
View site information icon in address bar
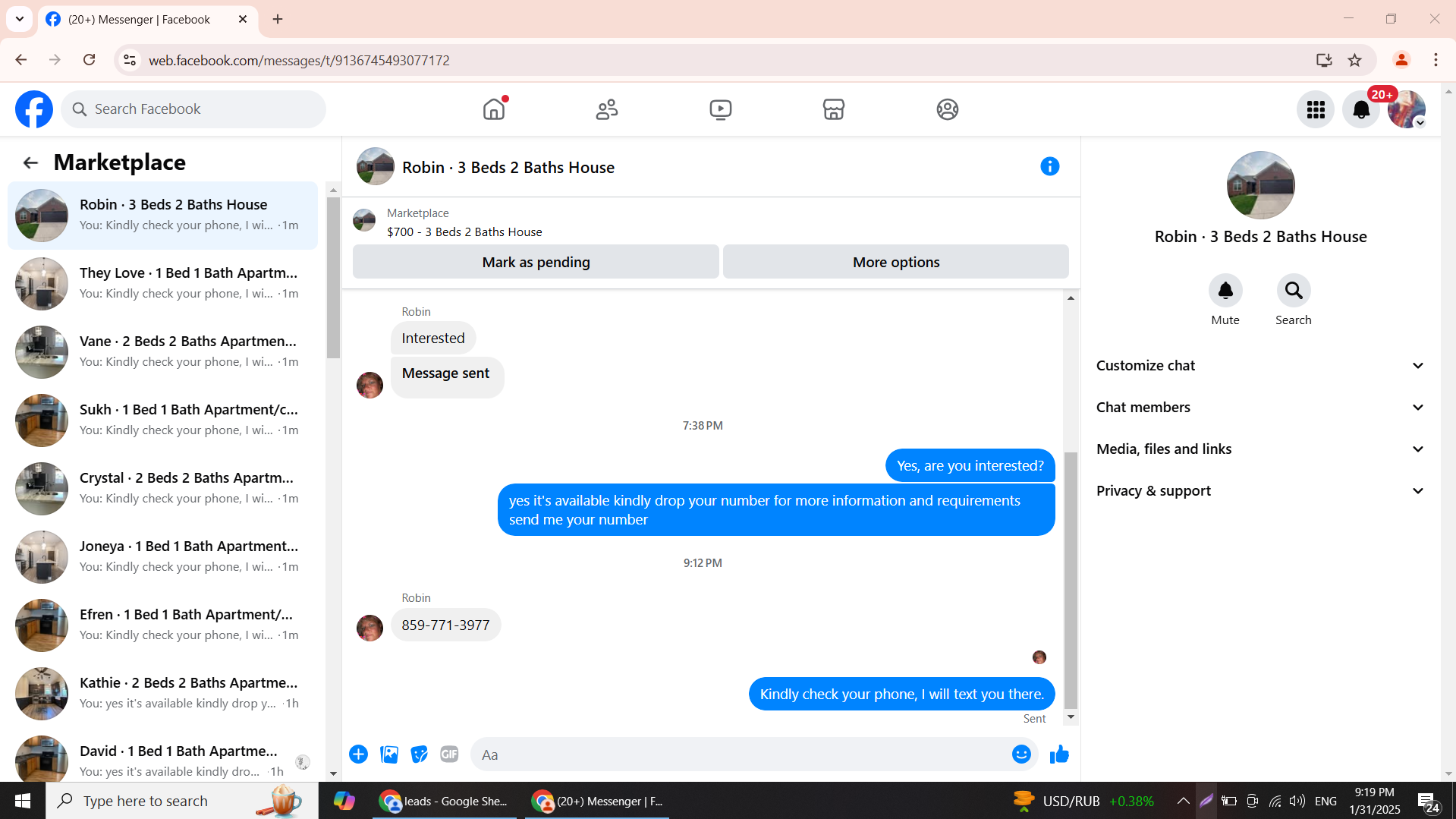coord(130,60)
